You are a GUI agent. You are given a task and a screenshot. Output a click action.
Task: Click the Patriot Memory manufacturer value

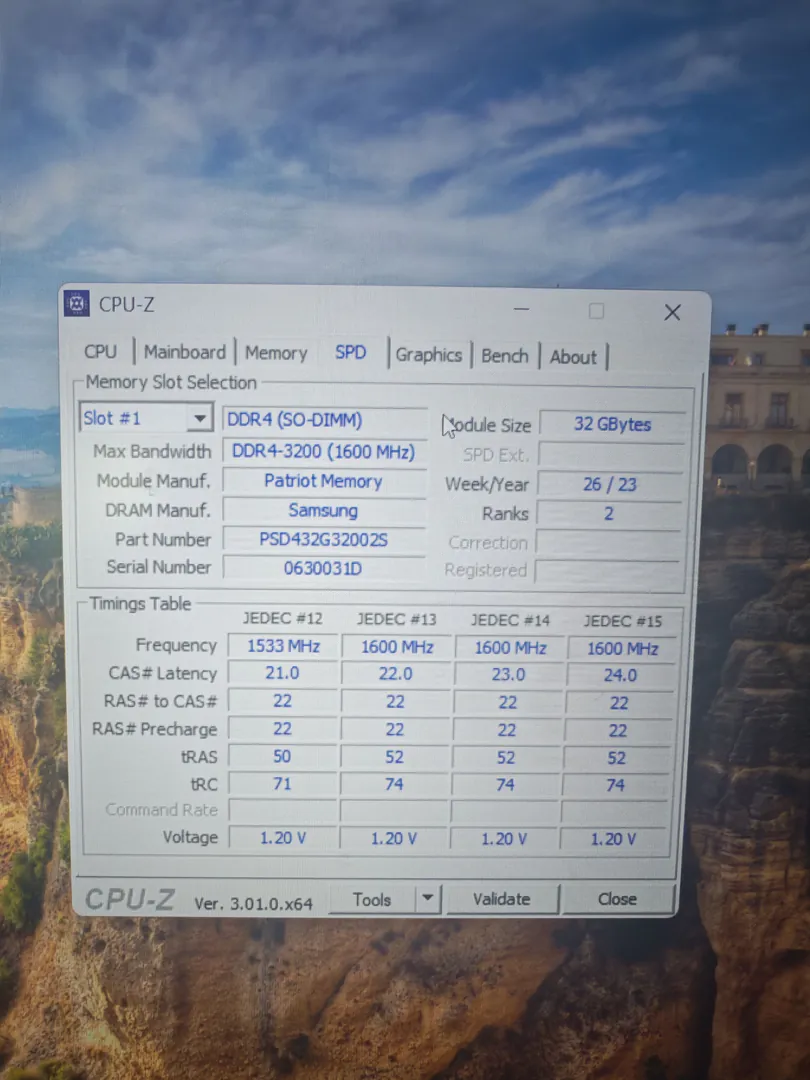[x=324, y=481]
